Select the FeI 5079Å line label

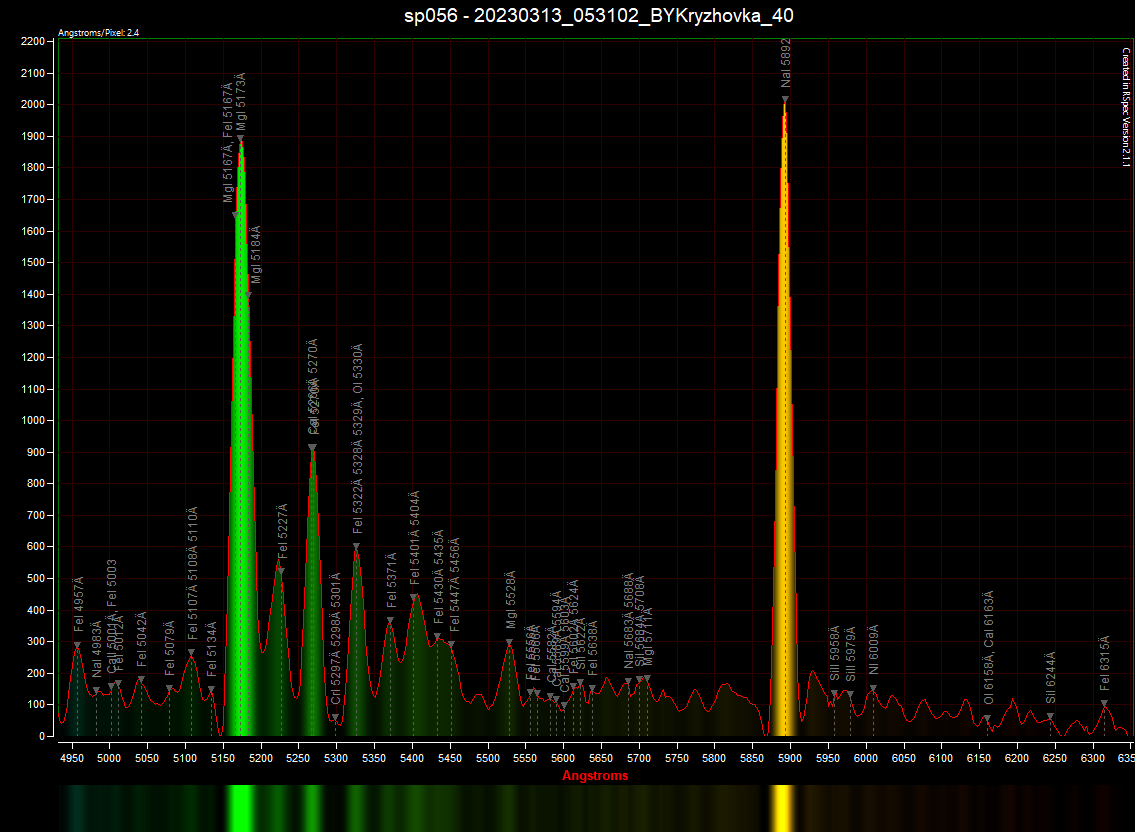[x=169, y=649]
